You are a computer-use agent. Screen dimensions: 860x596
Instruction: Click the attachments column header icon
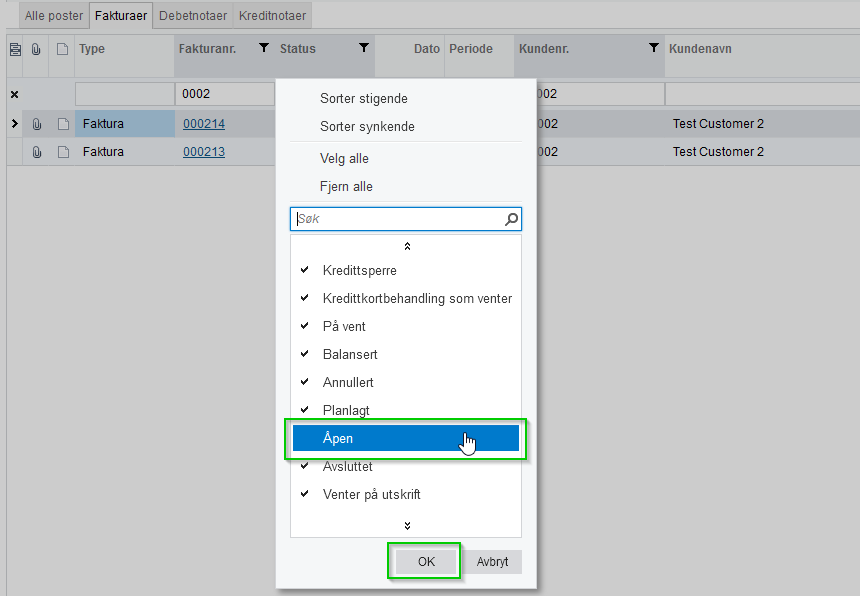point(36,49)
